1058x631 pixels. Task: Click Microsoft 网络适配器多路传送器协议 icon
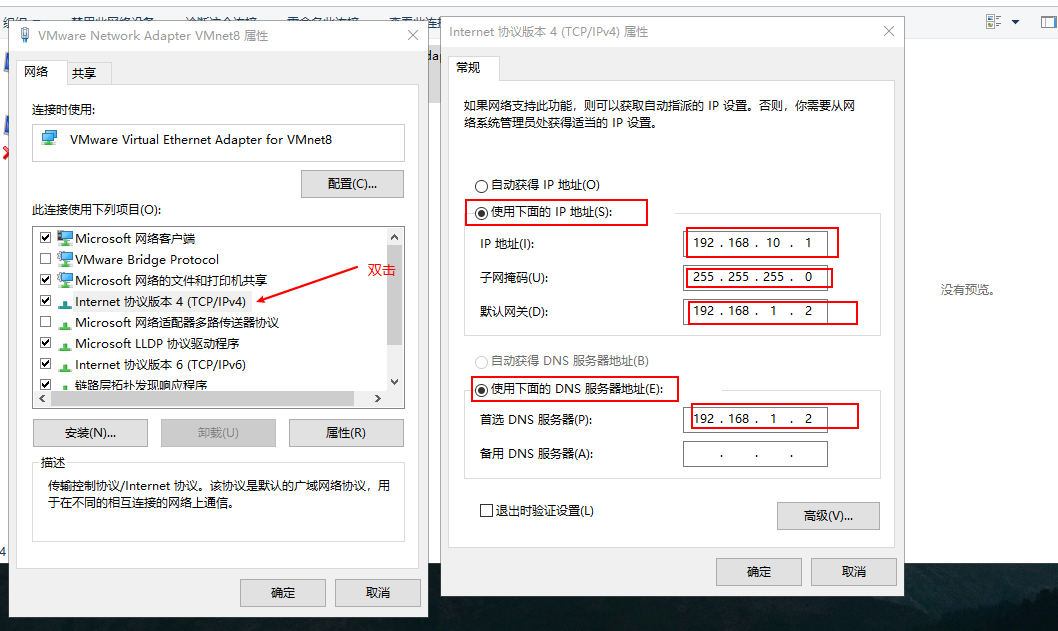click(65, 323)
